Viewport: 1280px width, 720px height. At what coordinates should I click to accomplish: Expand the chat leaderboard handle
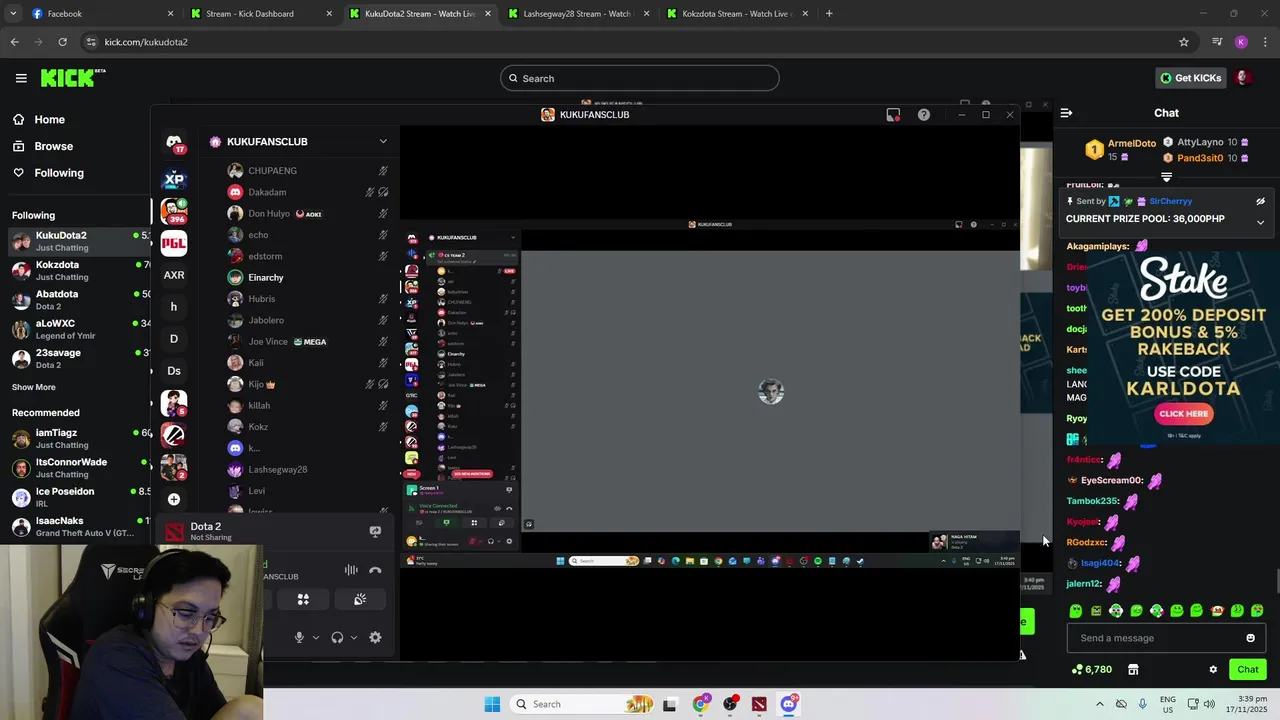[x=1166, y=177]
